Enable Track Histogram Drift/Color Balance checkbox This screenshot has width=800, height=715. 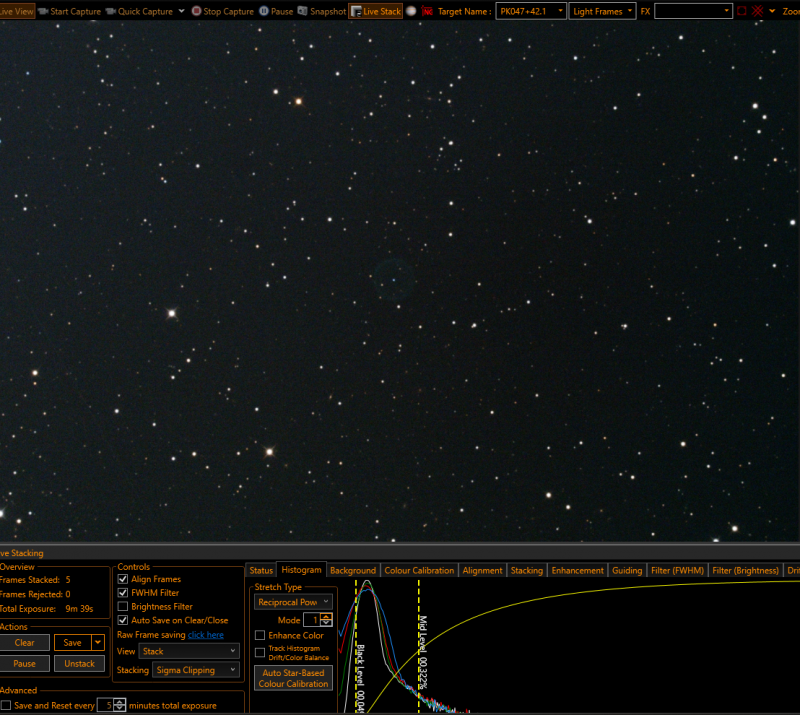click(x=260, y=652)
